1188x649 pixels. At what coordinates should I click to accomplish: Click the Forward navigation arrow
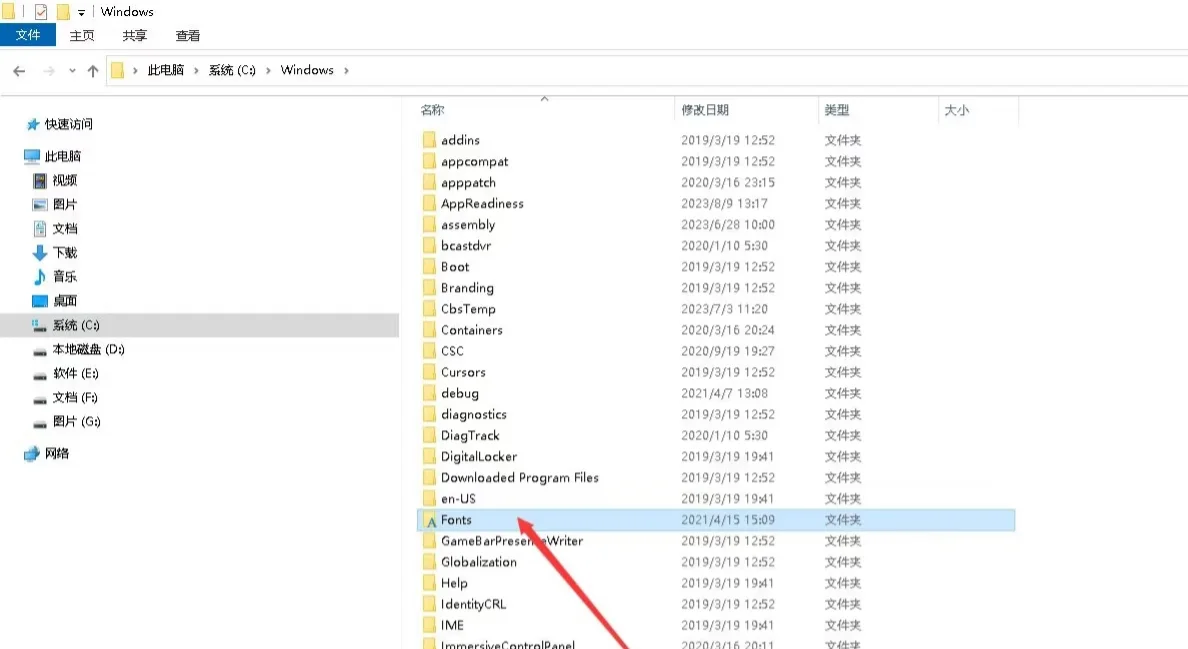pos(48,70)
